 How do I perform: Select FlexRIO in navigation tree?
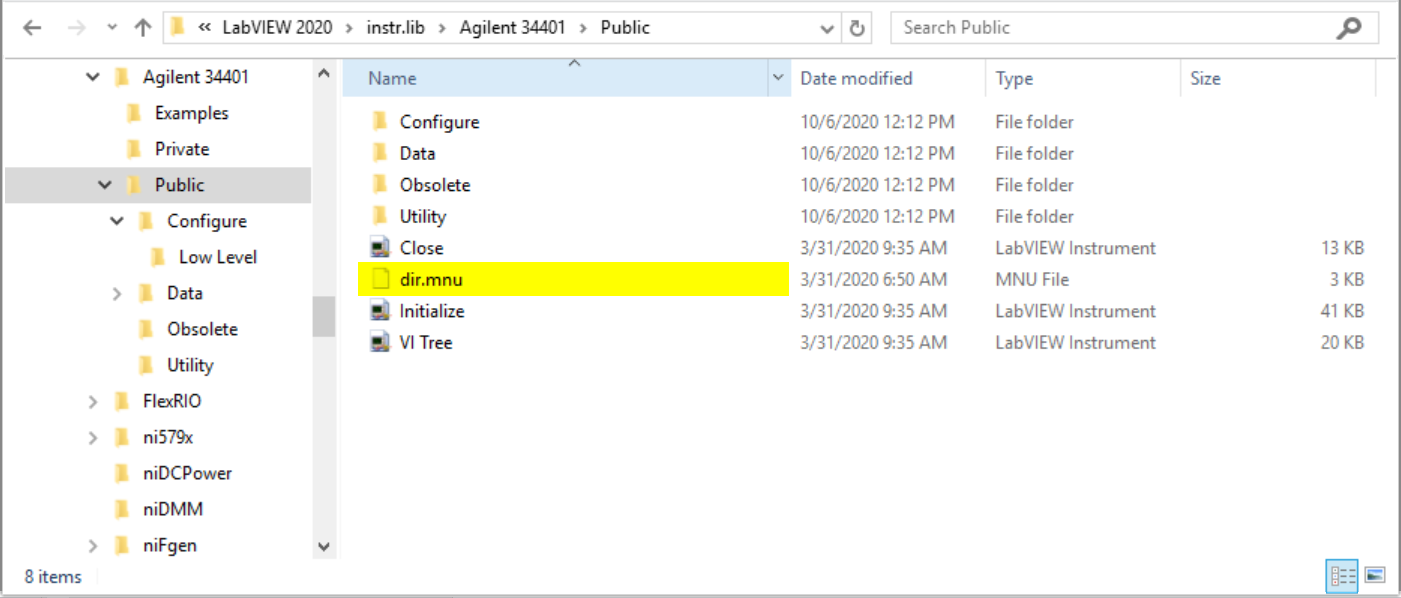pos(172,401)
